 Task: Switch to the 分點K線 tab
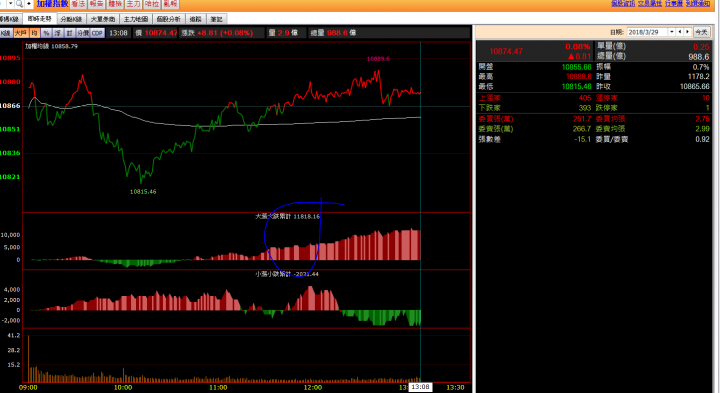click(x=71, y=19)
